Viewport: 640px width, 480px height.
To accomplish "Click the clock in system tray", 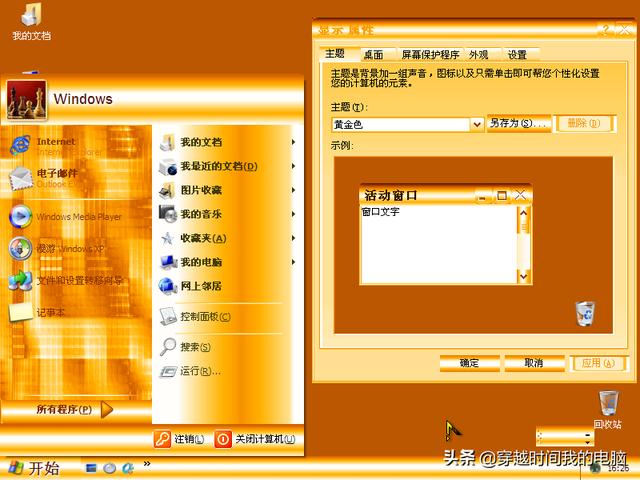I will point(618,469).
